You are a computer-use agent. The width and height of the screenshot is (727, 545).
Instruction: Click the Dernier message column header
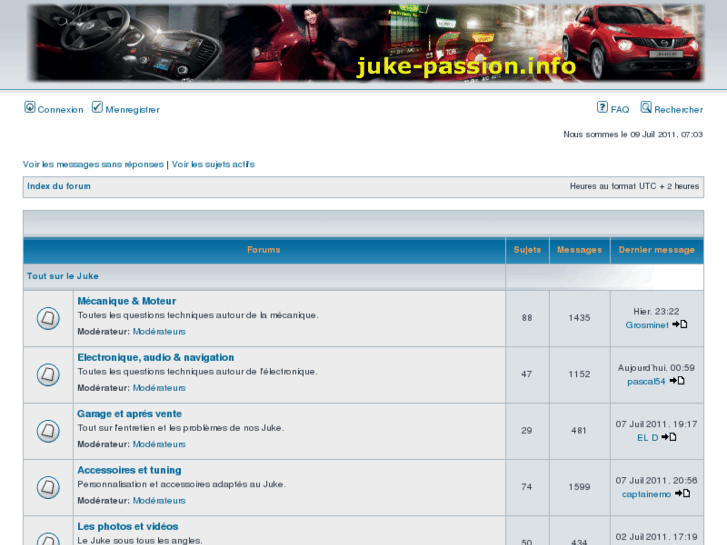(x=657, y=250)
